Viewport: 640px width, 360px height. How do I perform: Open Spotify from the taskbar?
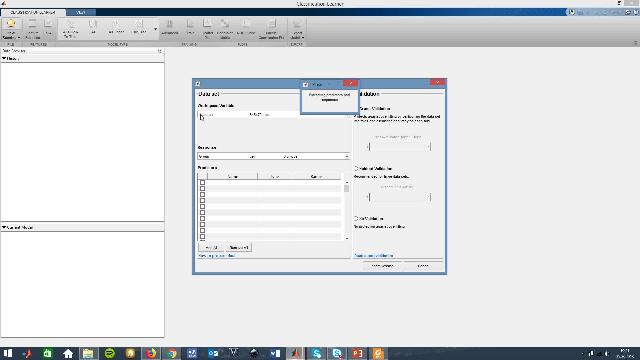click(109, 353)
